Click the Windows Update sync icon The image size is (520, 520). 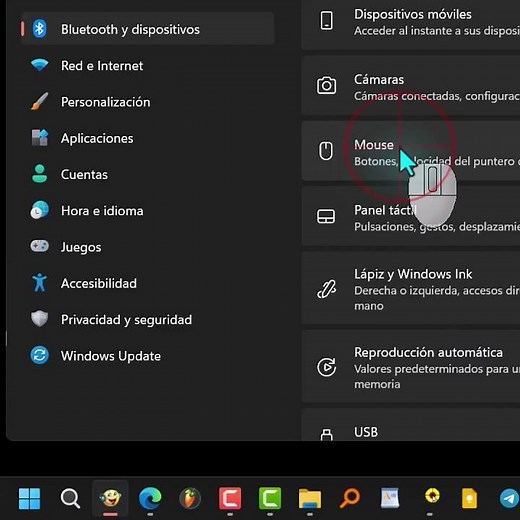tap(39, 355)
